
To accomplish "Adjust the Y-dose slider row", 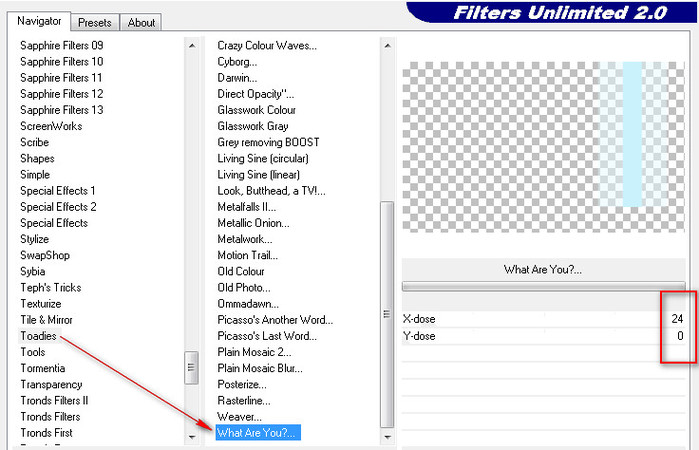I will [543, 336].
